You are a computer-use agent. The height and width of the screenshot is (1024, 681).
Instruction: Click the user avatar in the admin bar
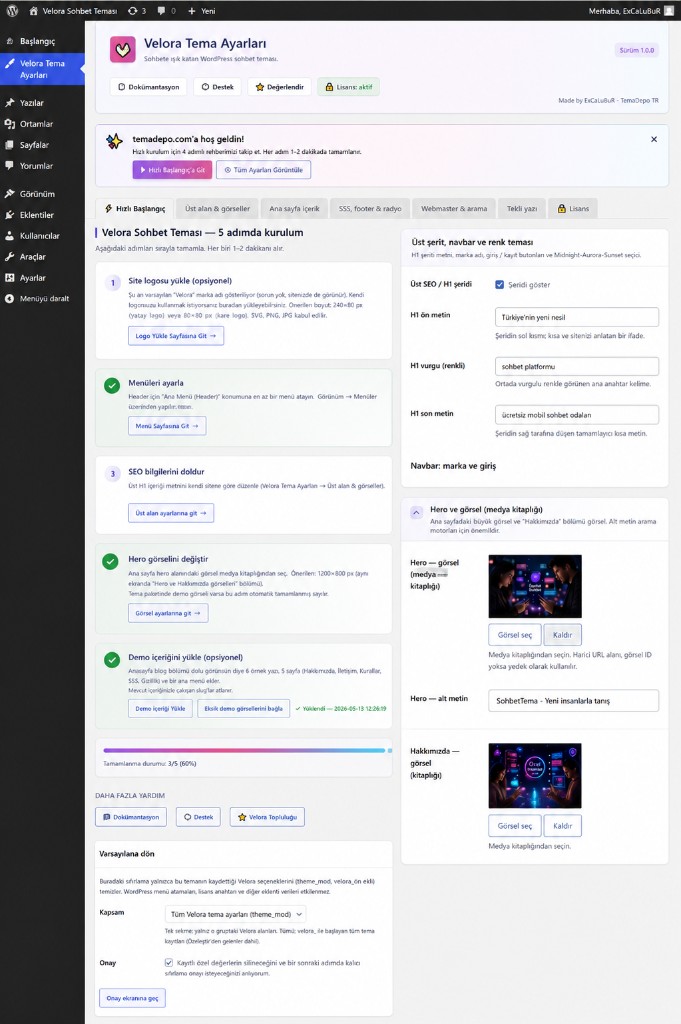669,10
